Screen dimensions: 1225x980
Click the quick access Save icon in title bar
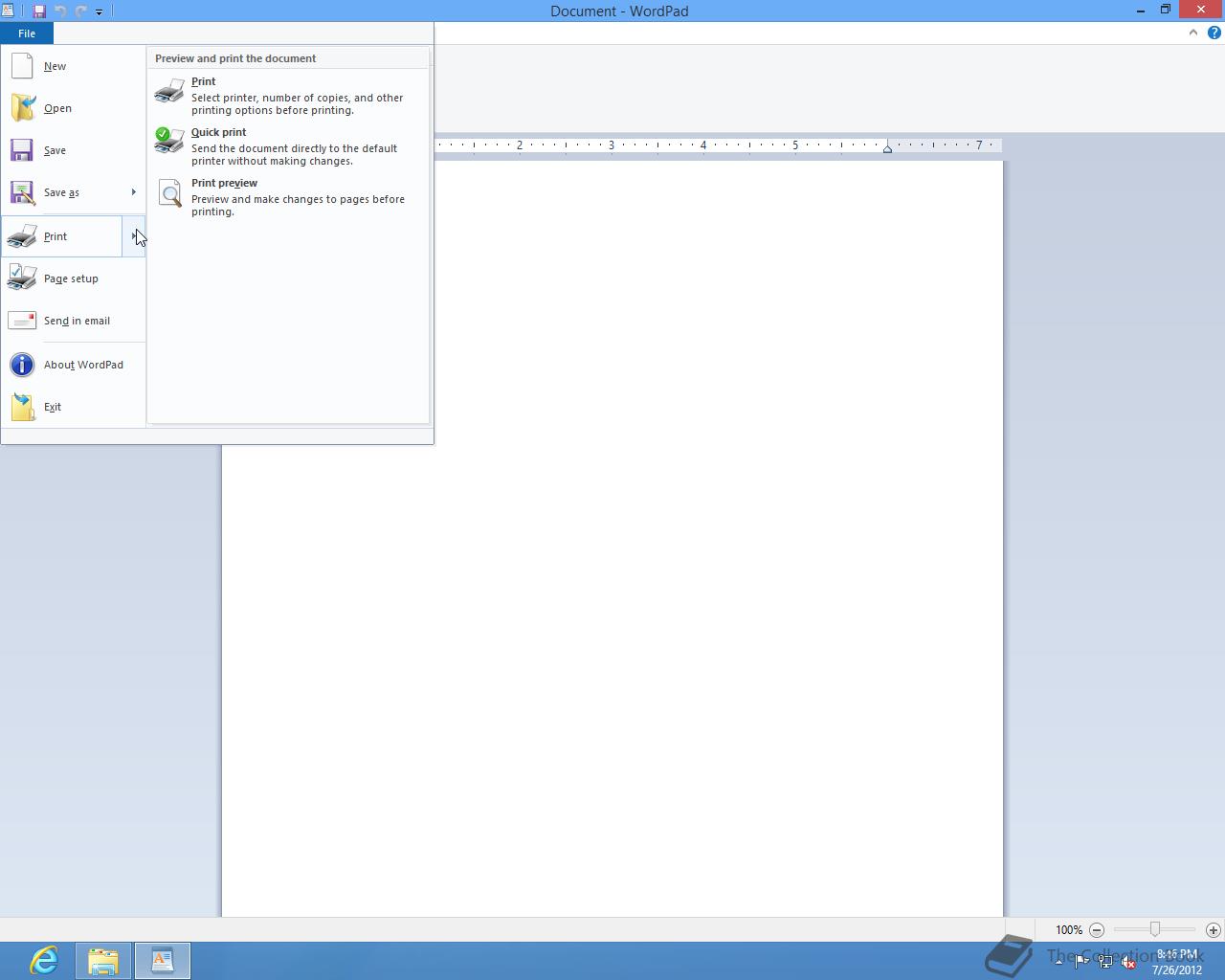[39, 11]
